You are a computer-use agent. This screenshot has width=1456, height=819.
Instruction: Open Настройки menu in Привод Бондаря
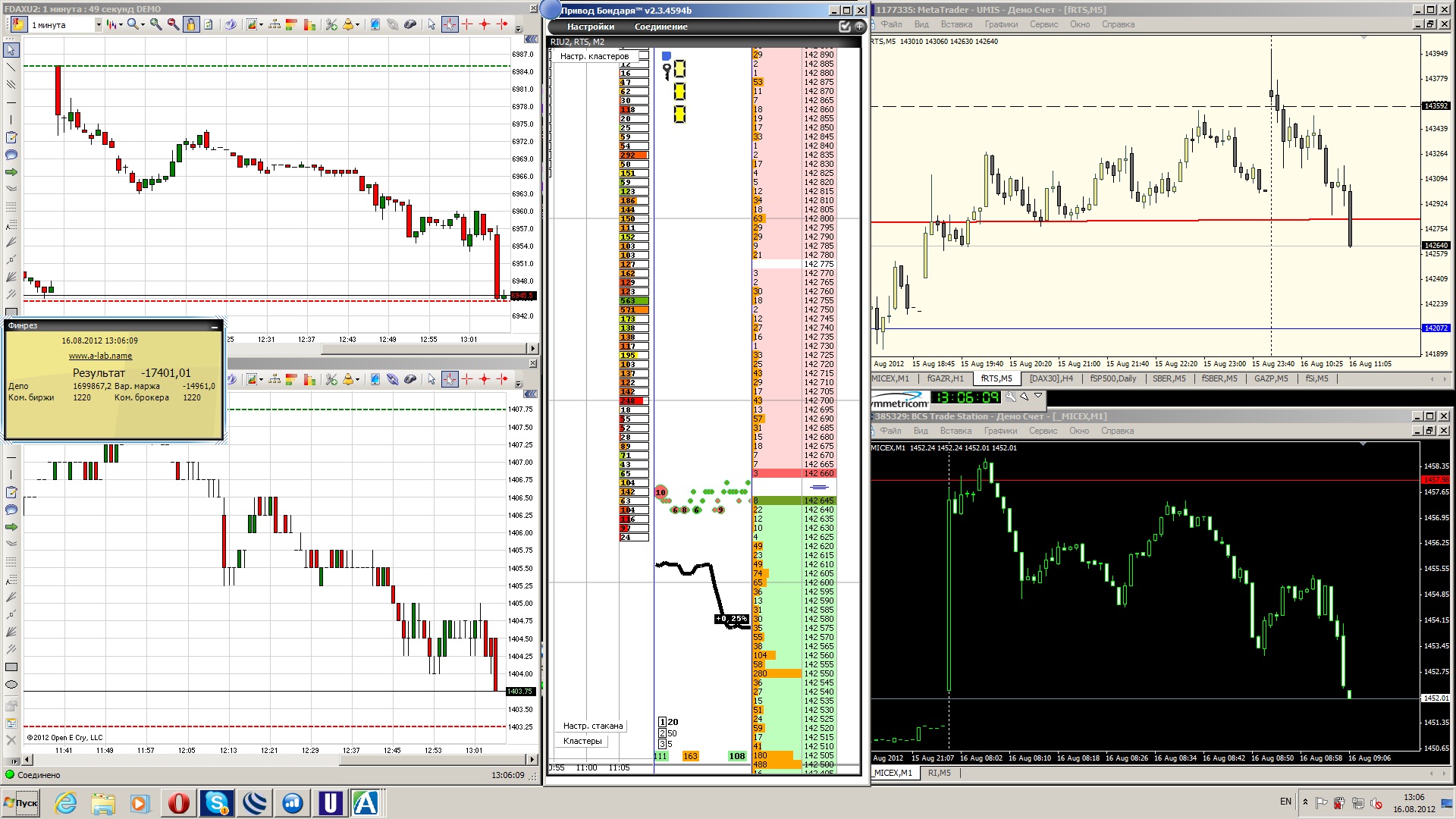(590, 27)
